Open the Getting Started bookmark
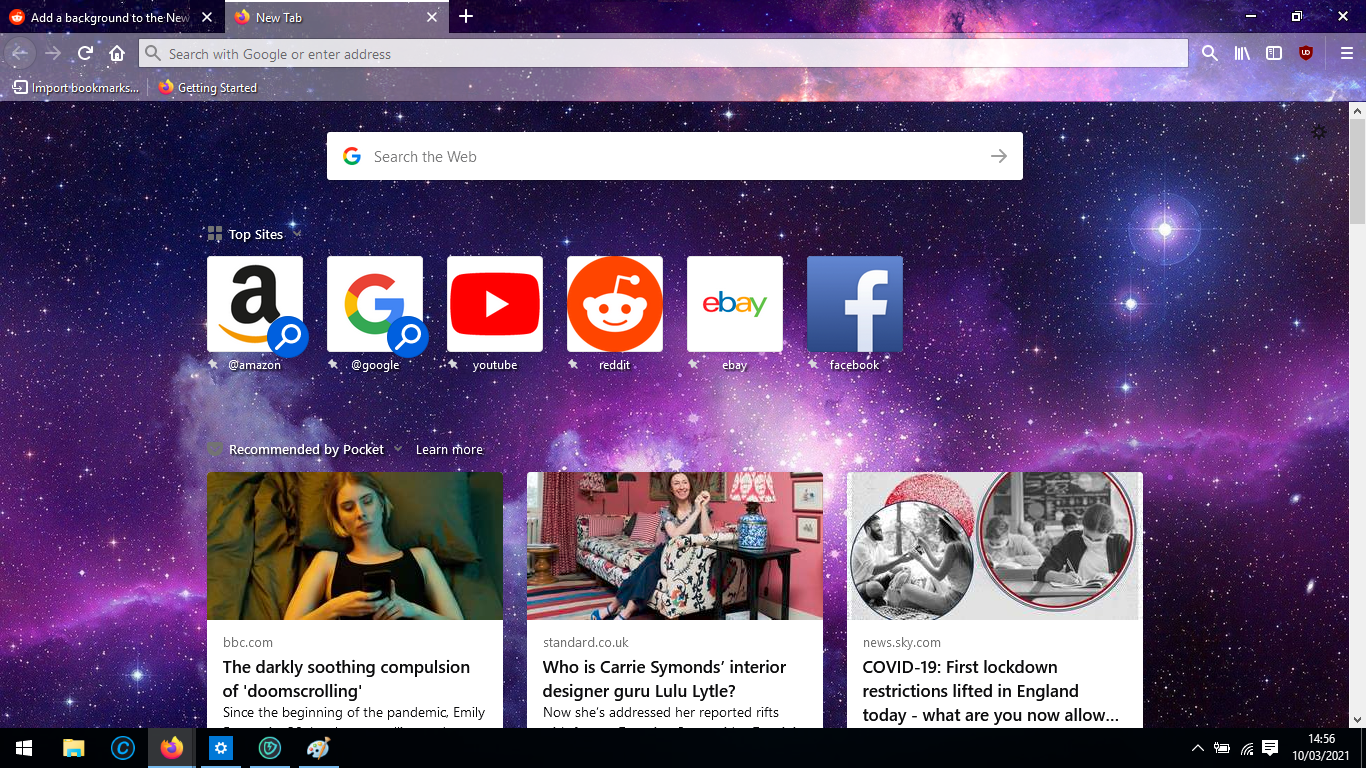The width and height of the screenshot is (1366, 768). click(208, 87)
